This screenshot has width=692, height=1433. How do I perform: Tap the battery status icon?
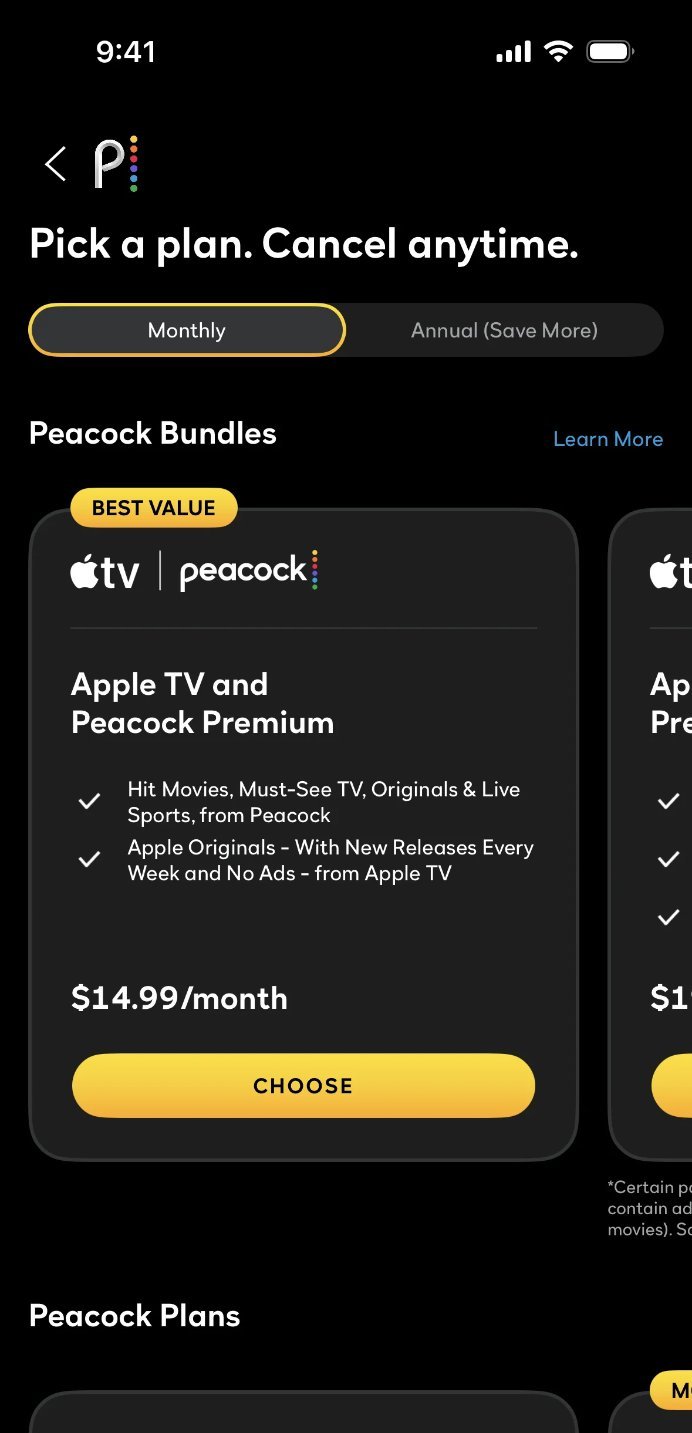[610, 52]
